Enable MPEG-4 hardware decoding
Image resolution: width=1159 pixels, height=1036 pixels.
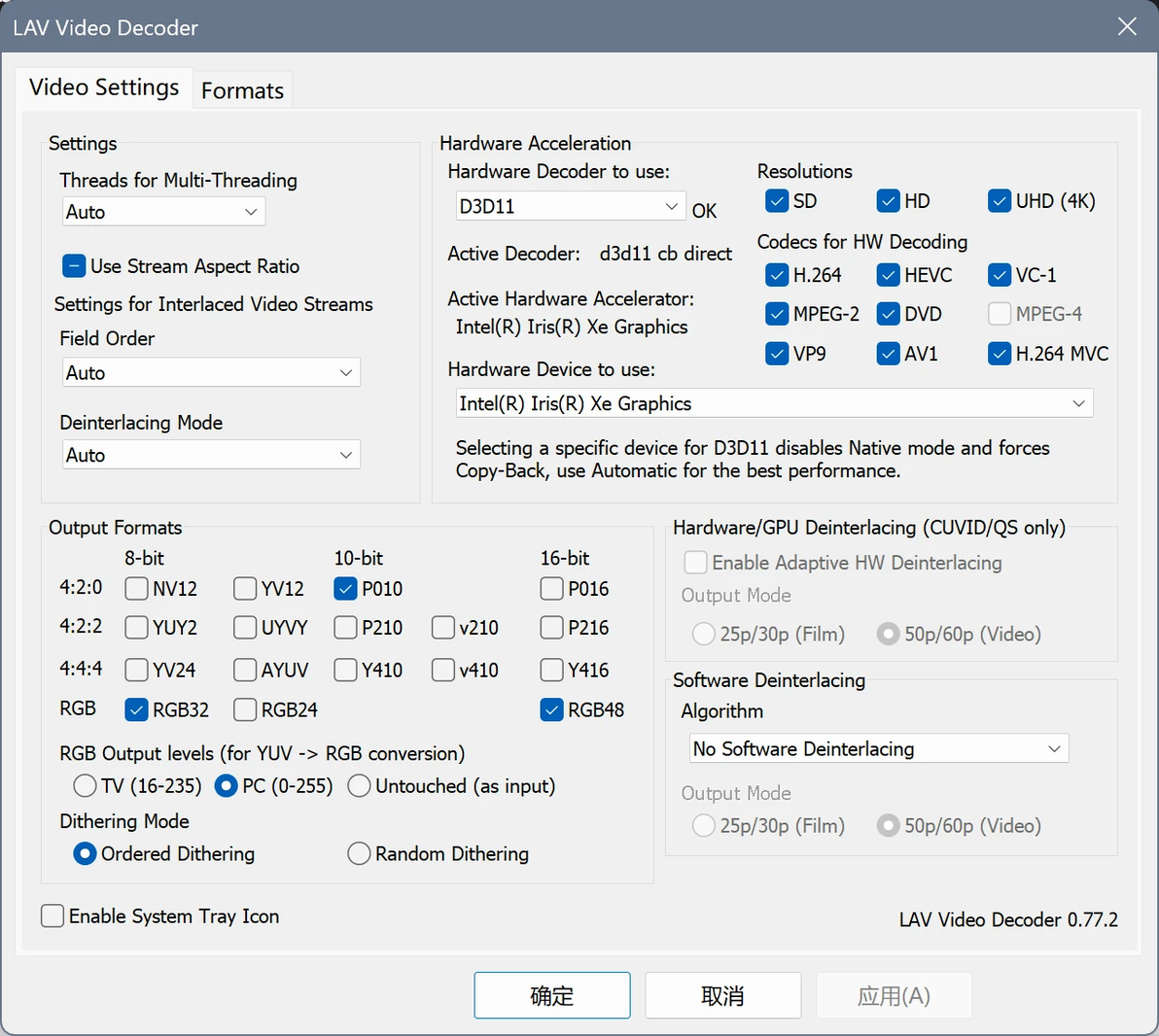pyautogui.click(x=1000, y=314)
